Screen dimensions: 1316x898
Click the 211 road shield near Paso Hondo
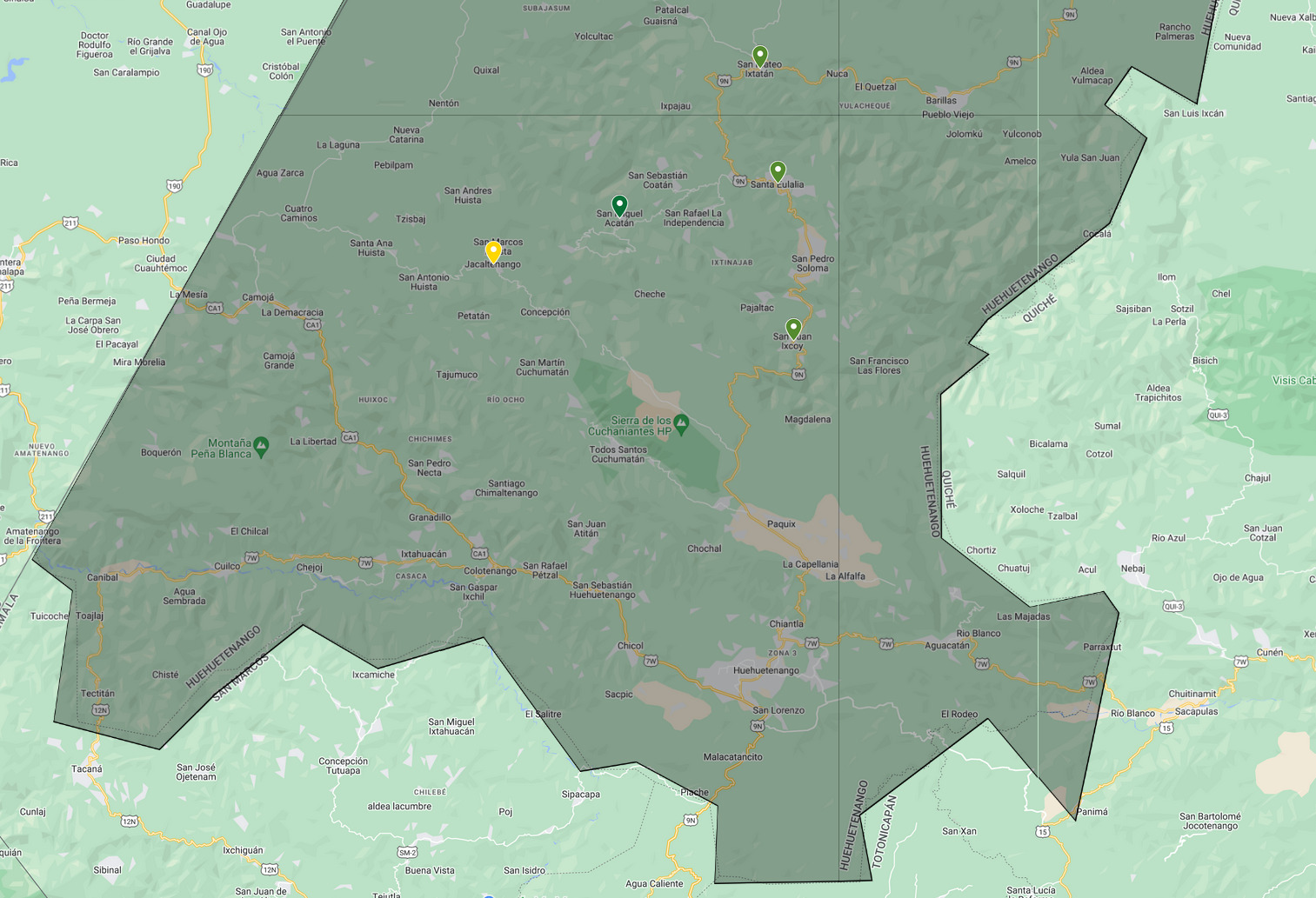tap(70, 223)
